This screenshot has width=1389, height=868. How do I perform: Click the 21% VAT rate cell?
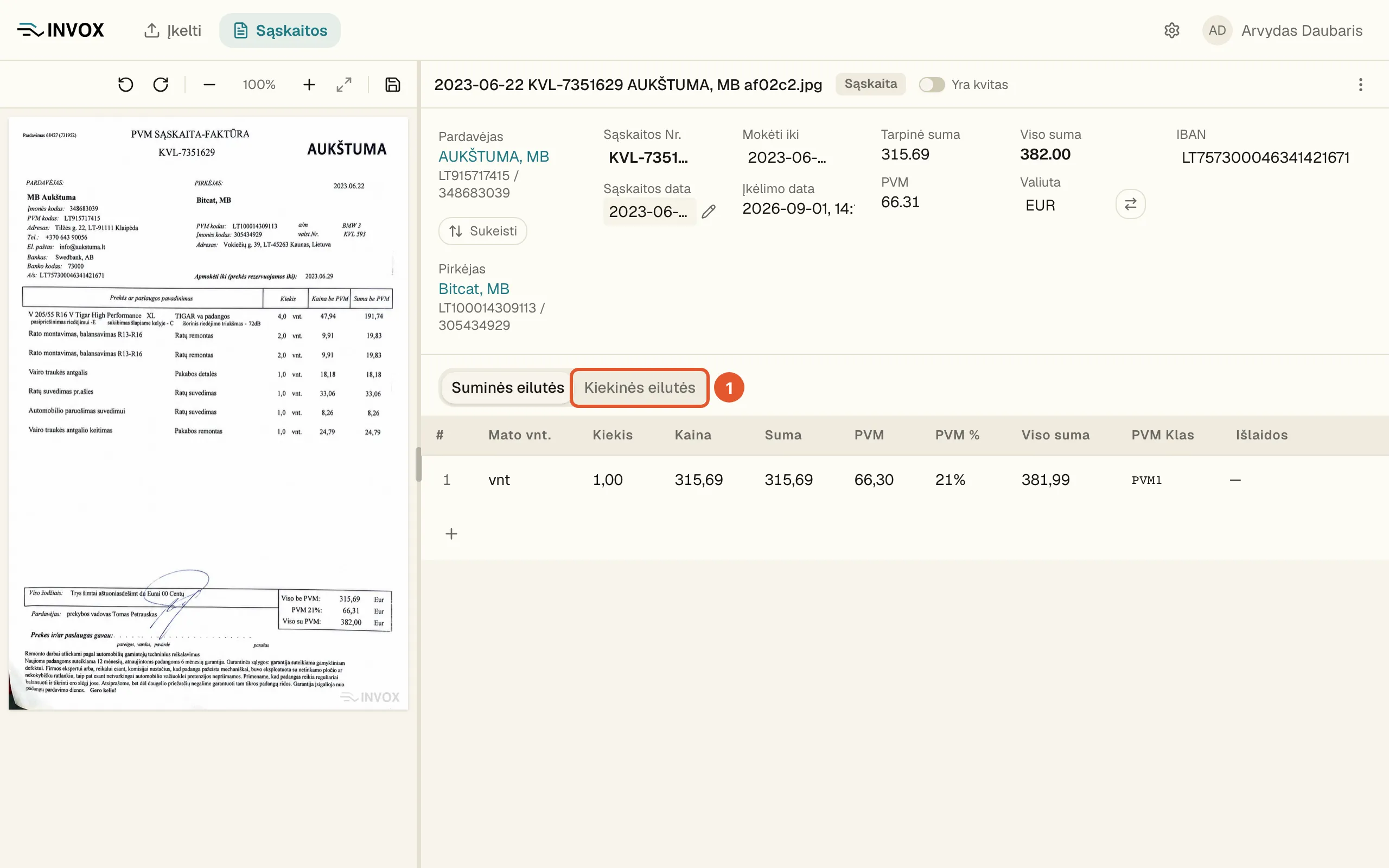(950, 480)
